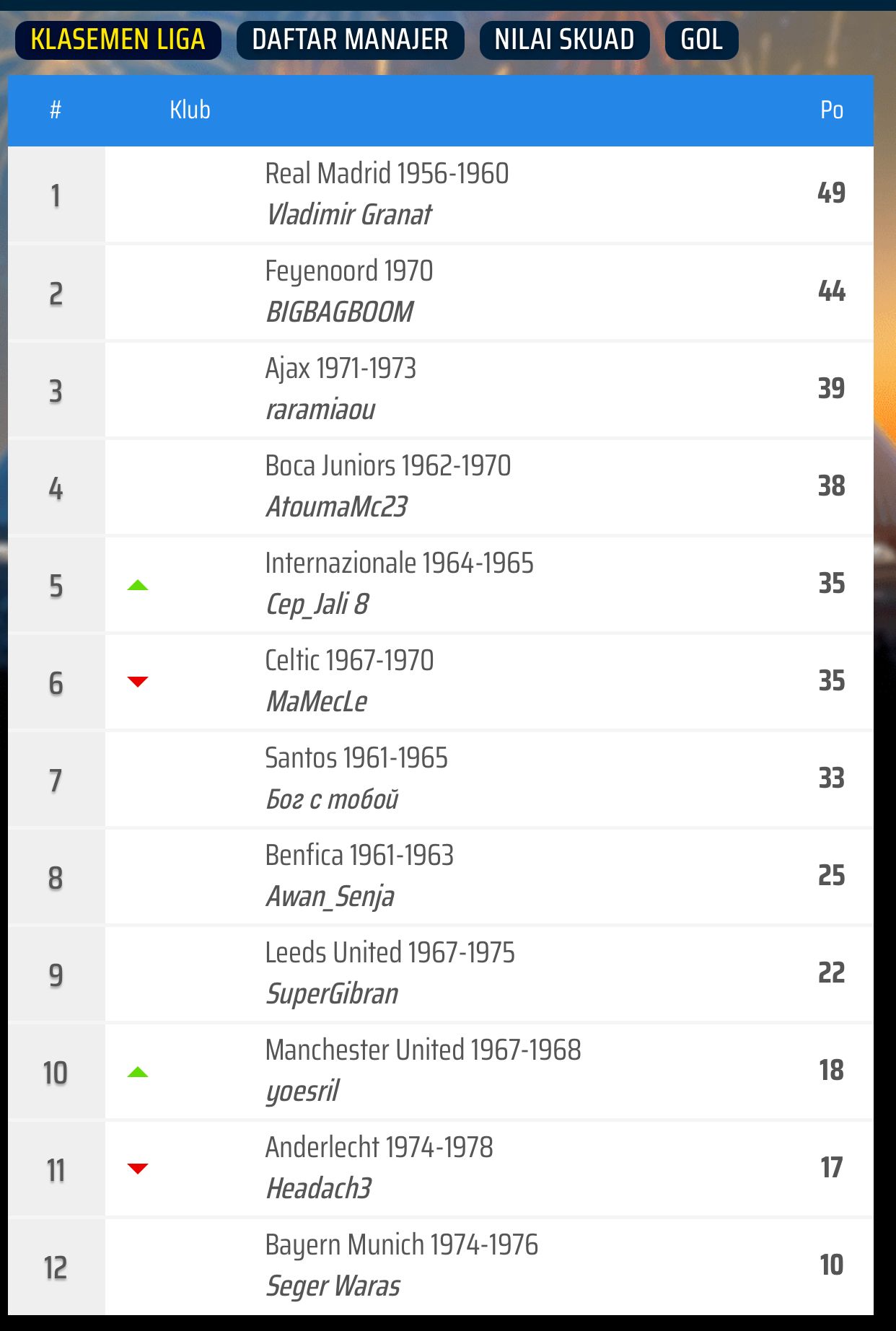Screen dimensions: 896x1331
Task: Open Boca Juniors 1962-1970 club
Action: [387, 466]
